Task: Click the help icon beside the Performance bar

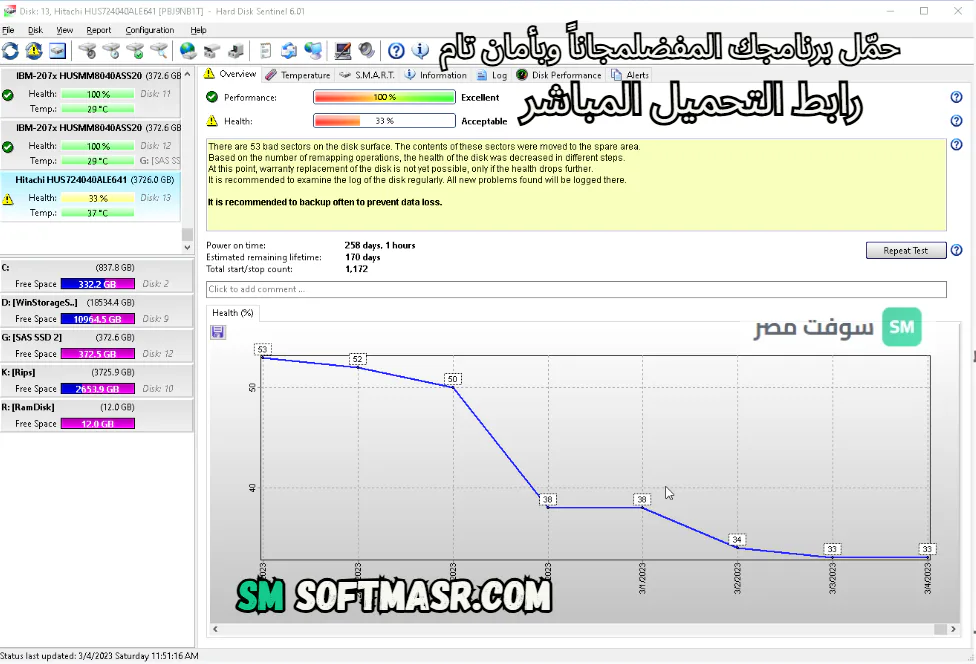Action: [957, 97]
